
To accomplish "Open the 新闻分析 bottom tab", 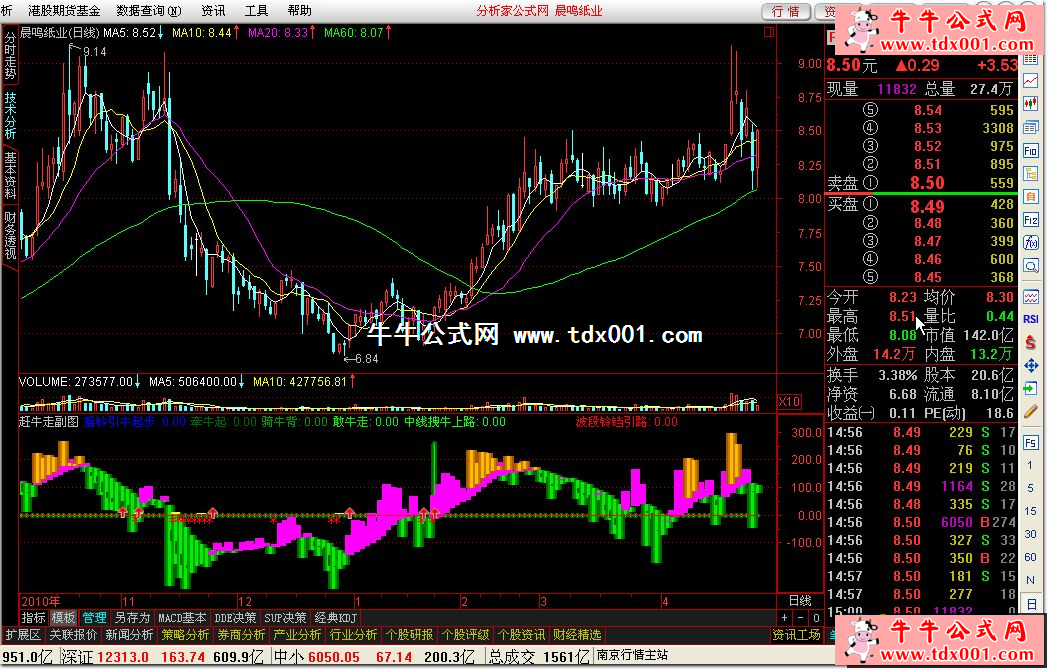I will point(129,635).
